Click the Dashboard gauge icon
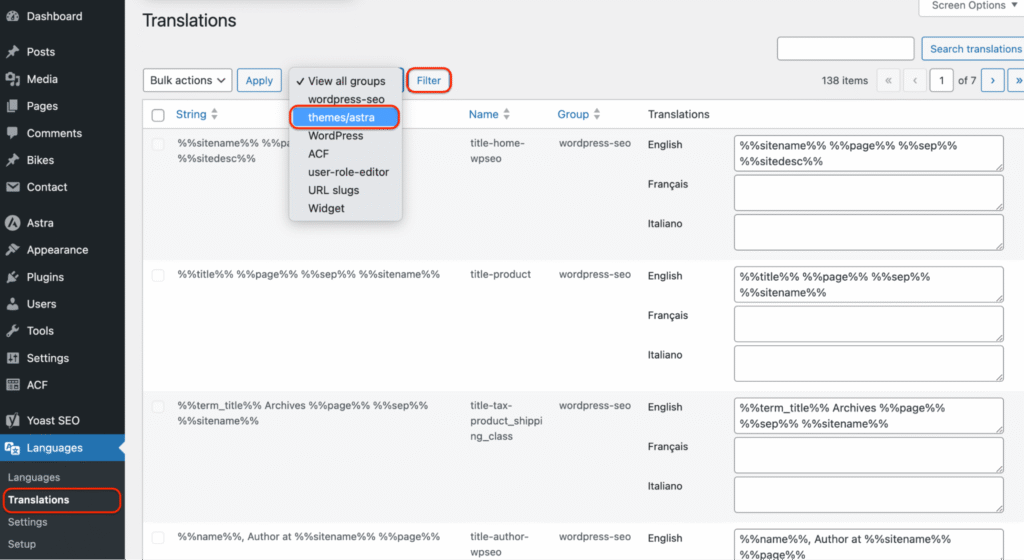 click(12, 16)
